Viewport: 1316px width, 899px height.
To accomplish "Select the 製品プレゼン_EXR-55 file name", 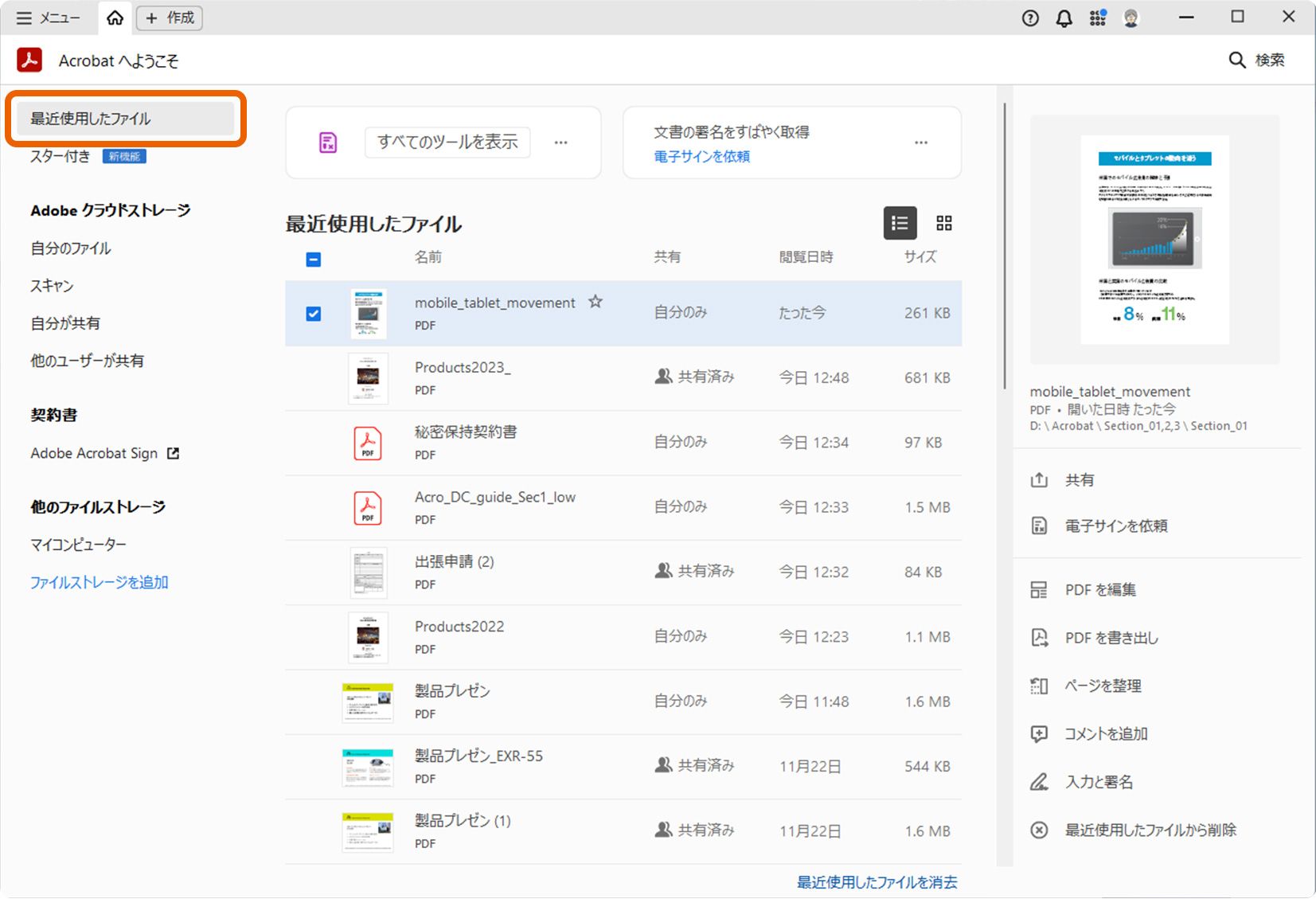I will [478, 756].
